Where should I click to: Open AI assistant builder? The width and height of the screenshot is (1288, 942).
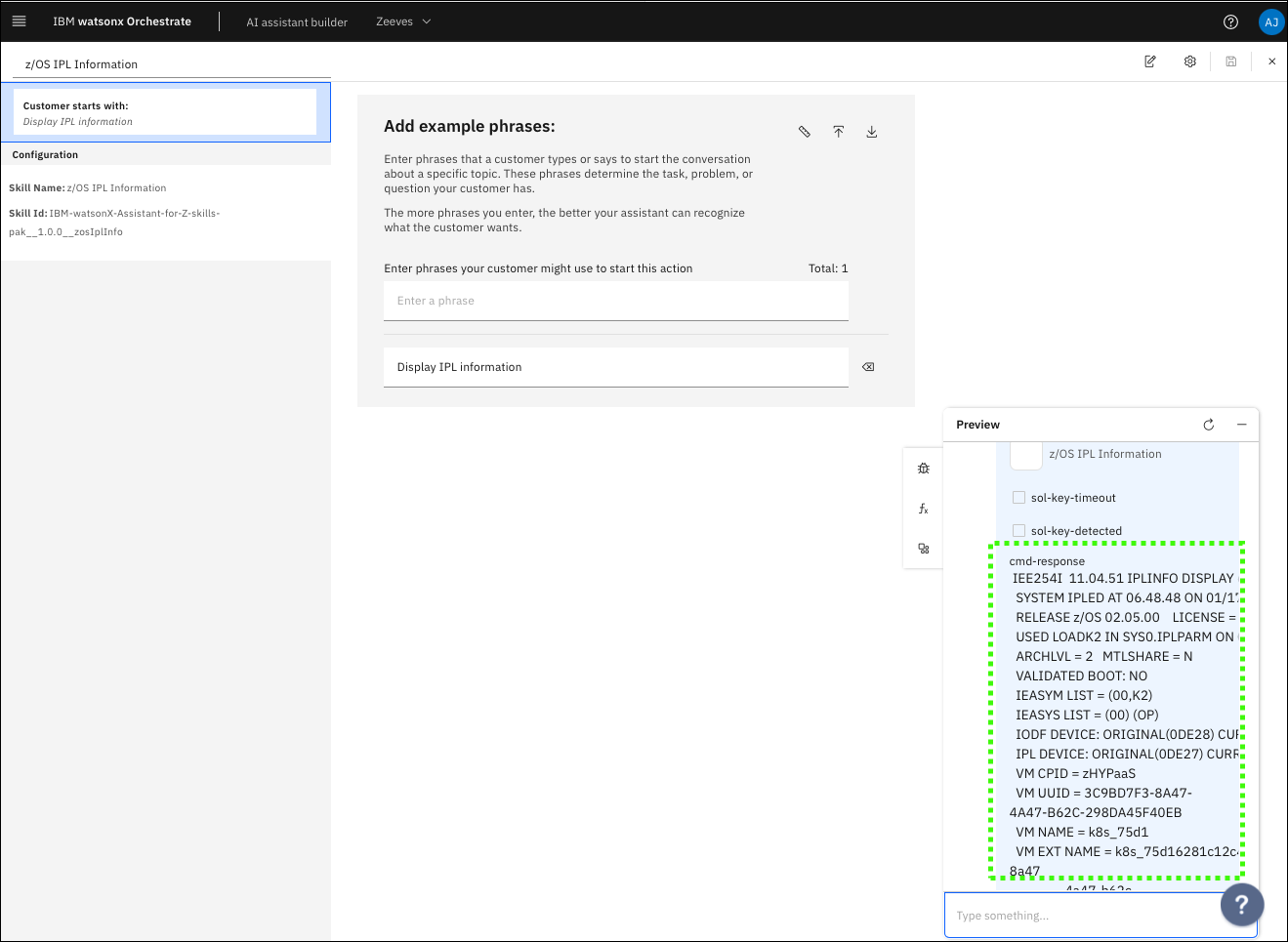coord(297,22)
